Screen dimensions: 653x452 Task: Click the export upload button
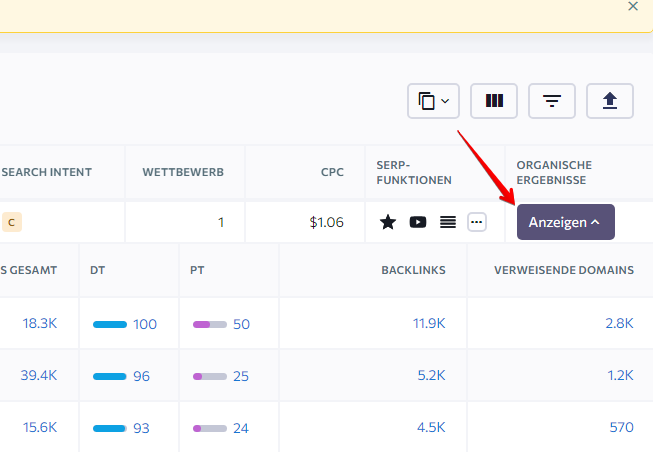coord(610,101)
